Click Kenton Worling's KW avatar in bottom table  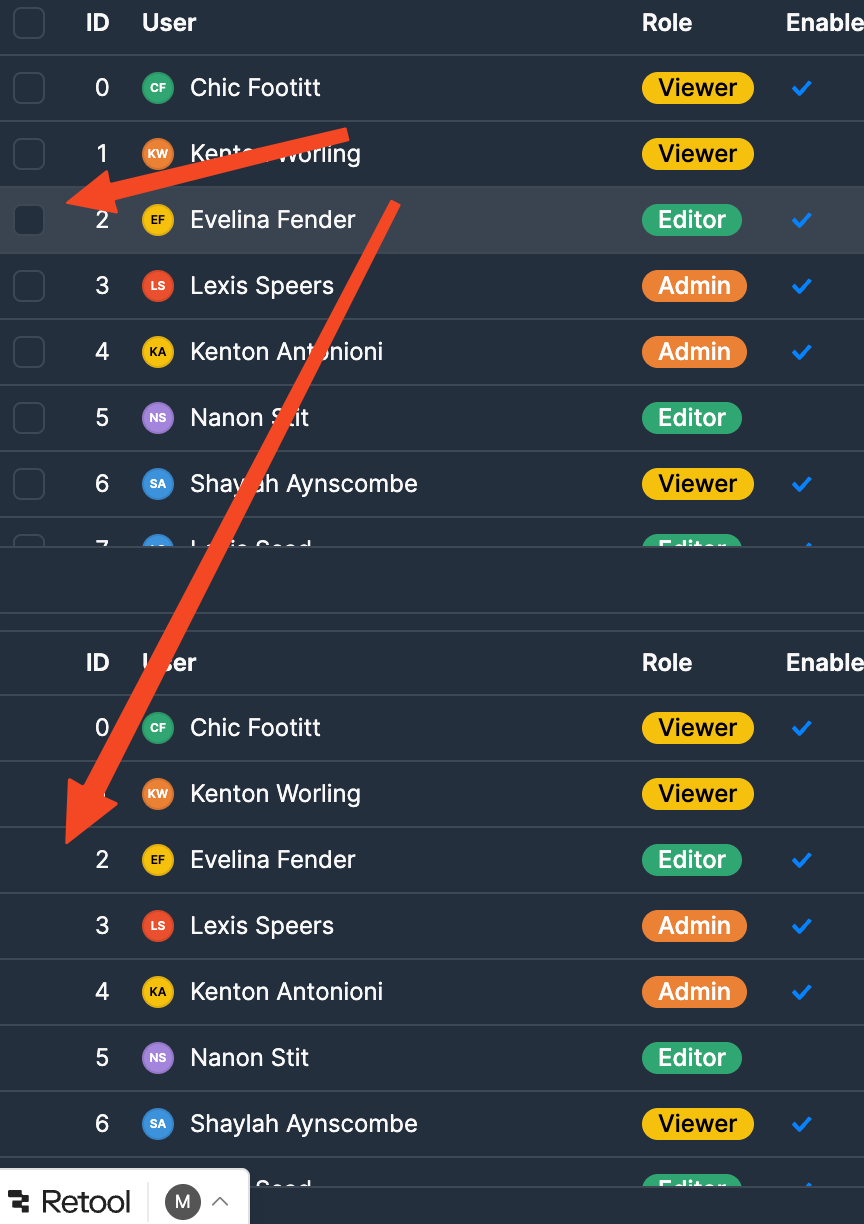coord(158,794)
